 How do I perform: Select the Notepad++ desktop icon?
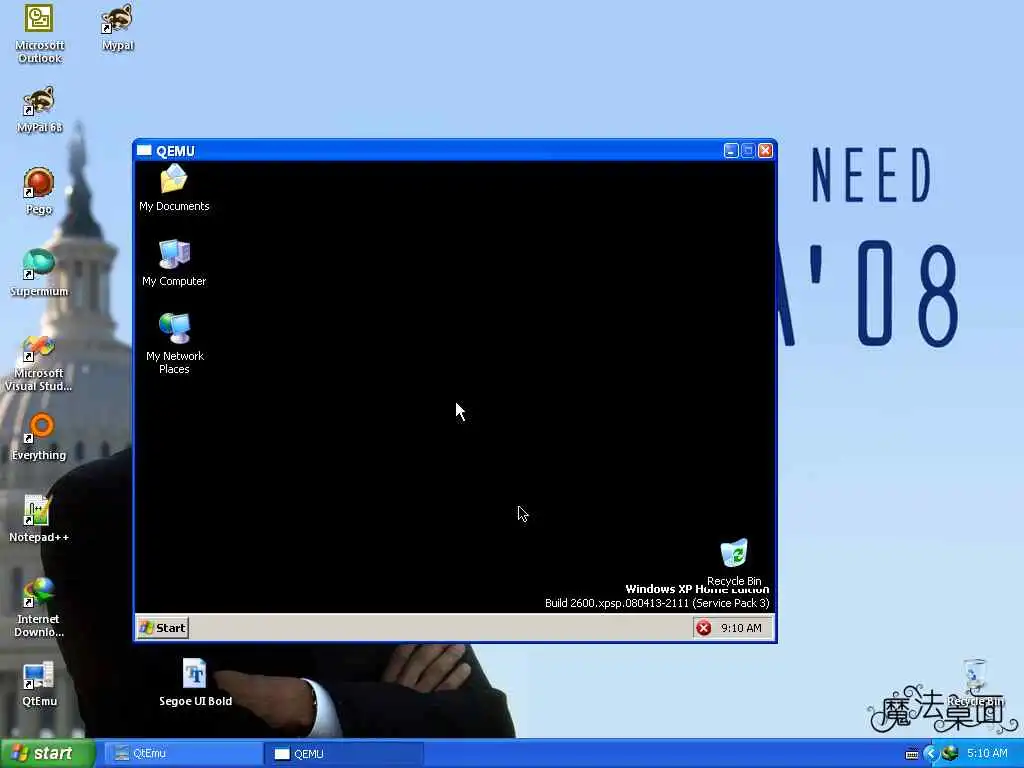[39, 519]
